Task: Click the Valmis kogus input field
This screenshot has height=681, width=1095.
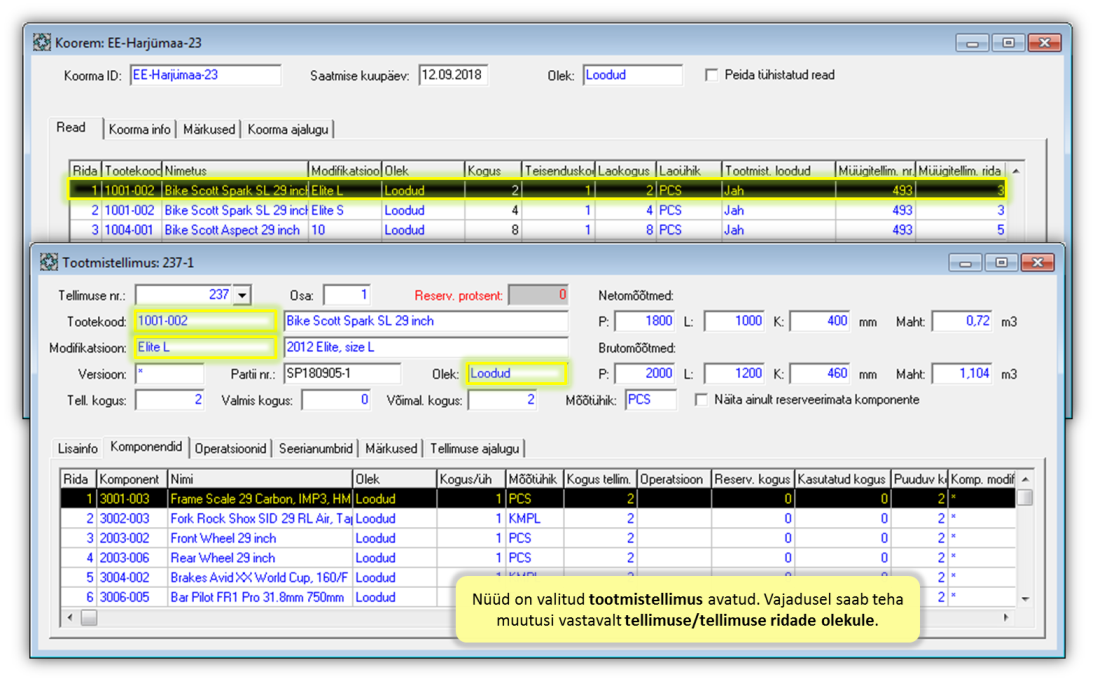Action: point(336,400)
